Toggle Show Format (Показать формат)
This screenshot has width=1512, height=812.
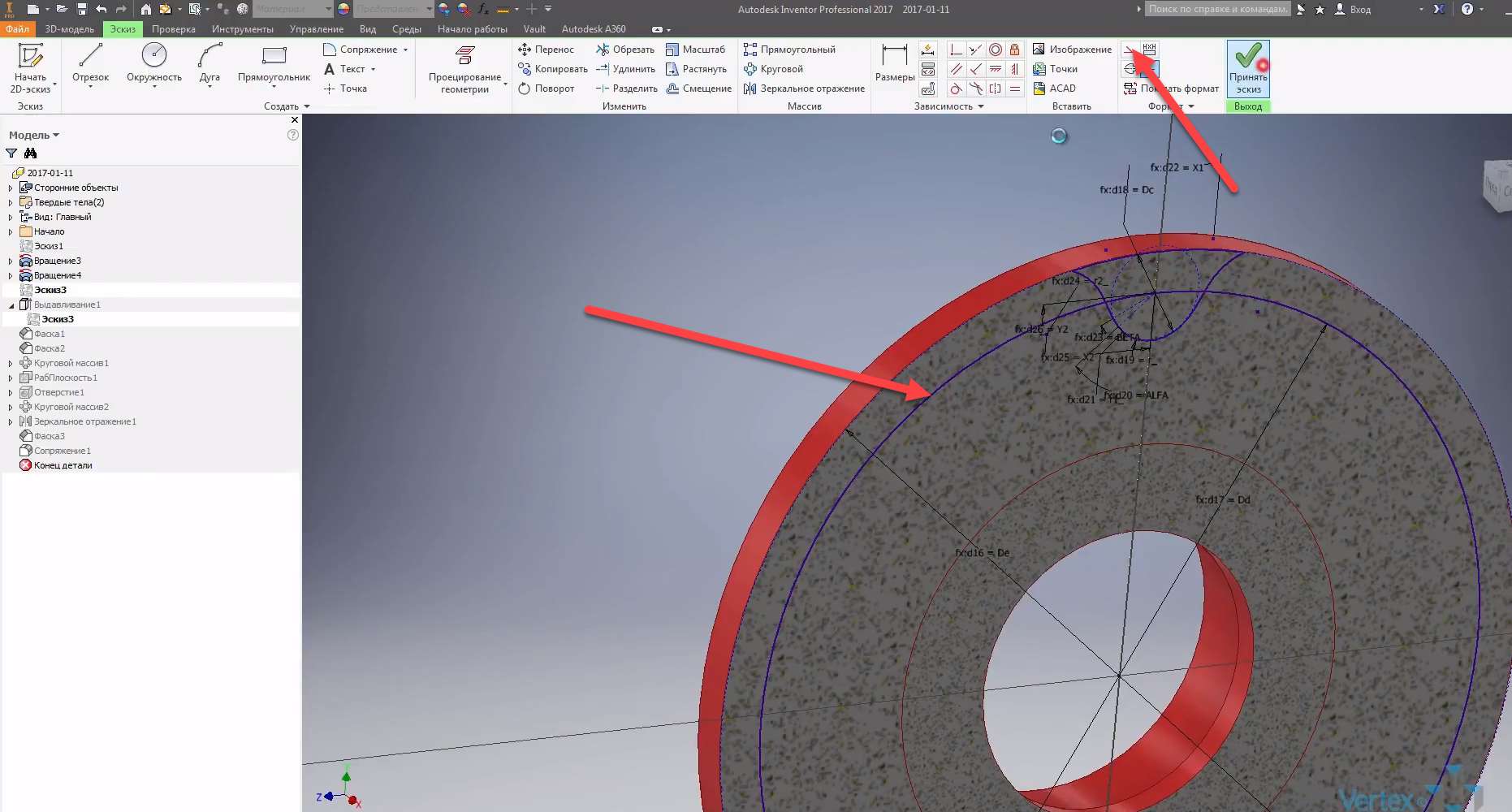[1171, 89]
